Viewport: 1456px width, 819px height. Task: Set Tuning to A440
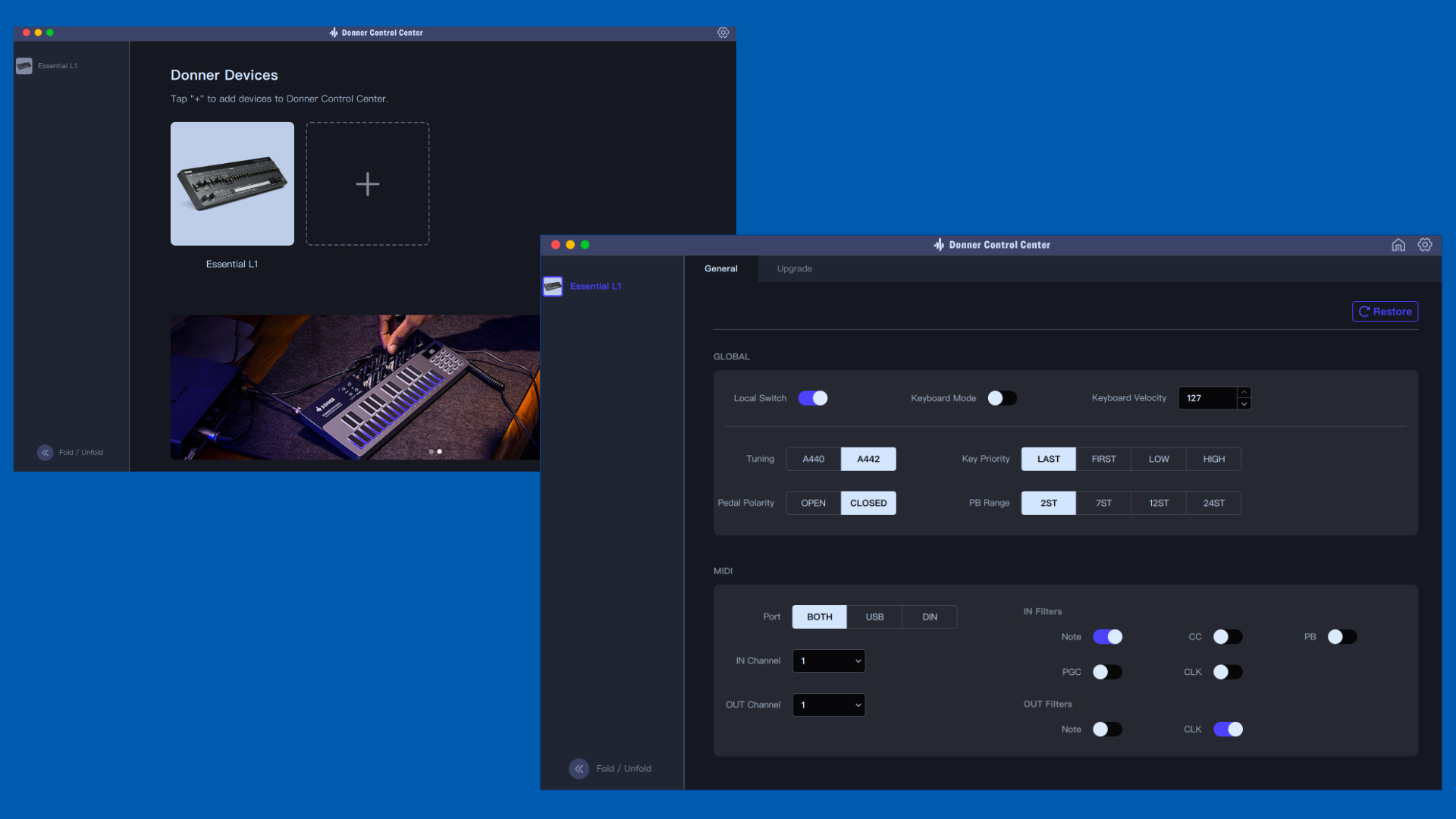[813, 459]
